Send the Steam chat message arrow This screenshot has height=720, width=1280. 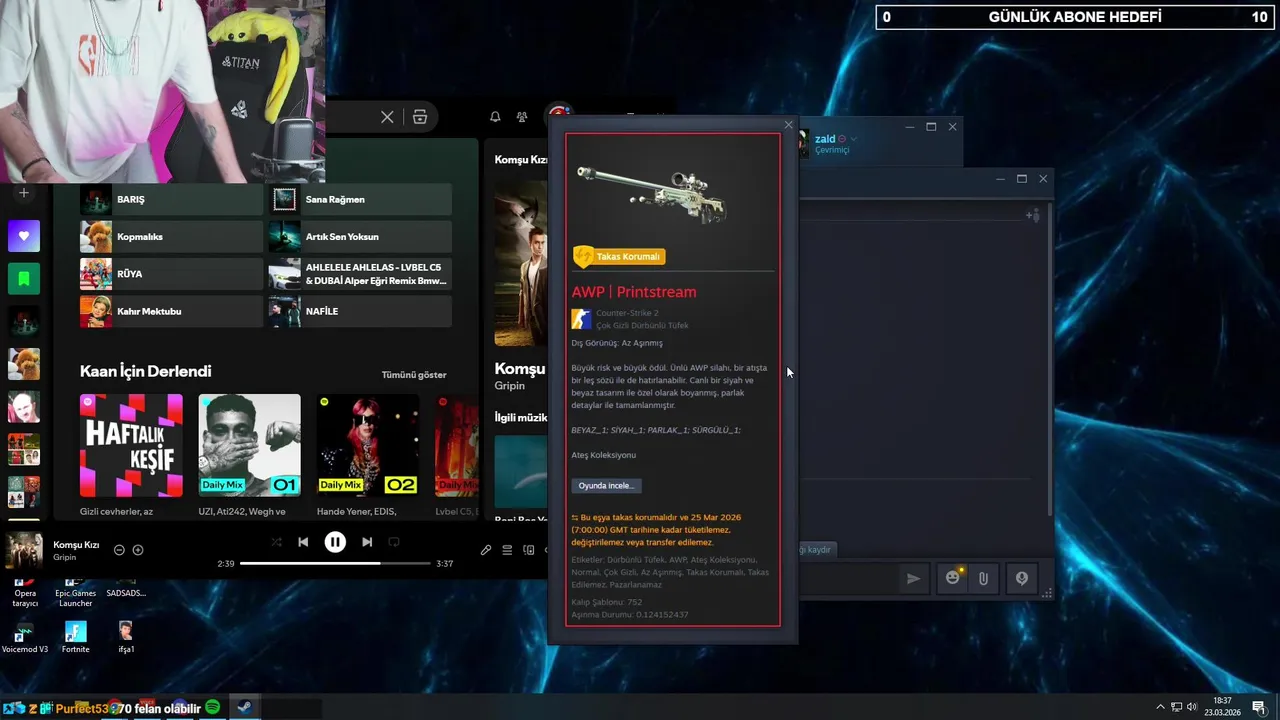pyautogui.click(x=913, y=578)
